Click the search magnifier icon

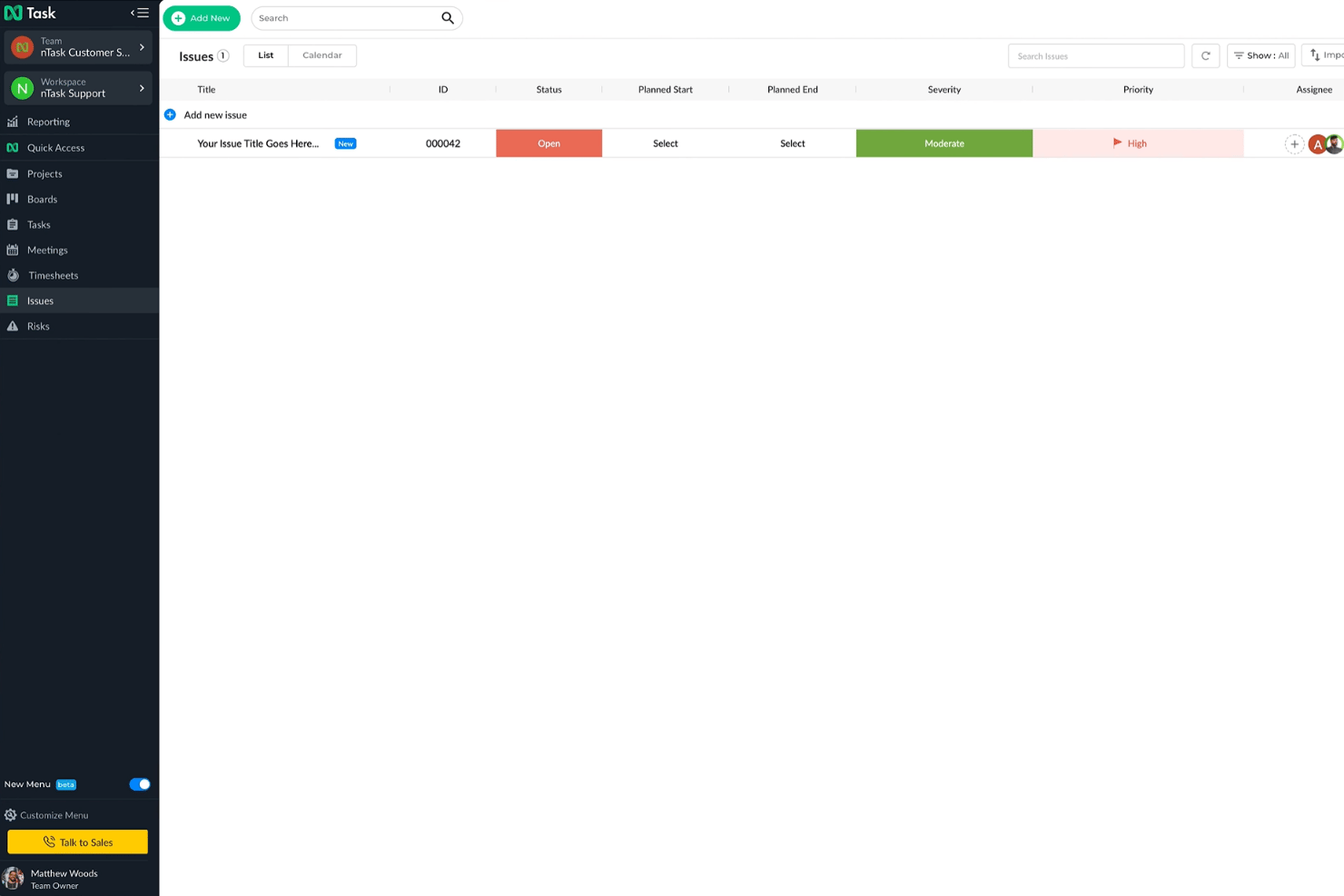[448, 18]
